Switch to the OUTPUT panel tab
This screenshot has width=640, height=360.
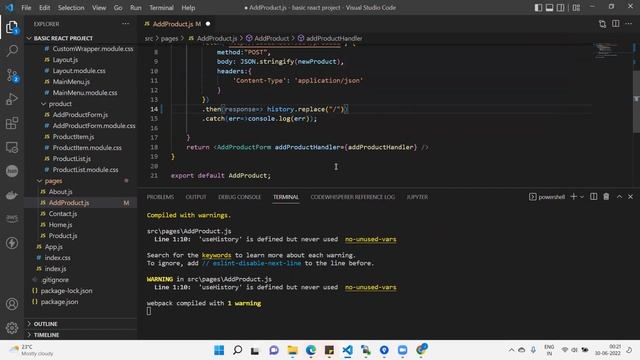point(196,197)
